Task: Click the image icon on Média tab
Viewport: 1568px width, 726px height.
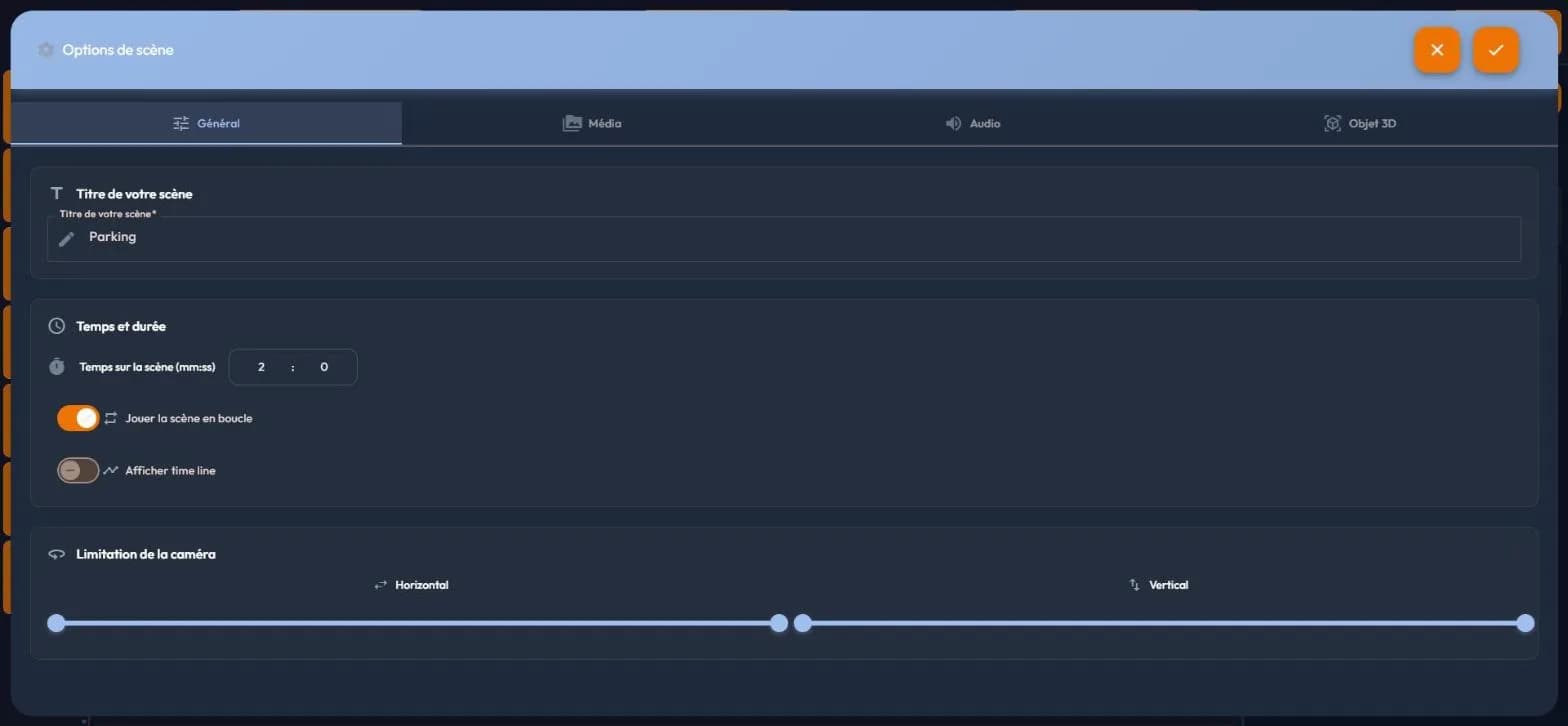Action: pyautogui.click(x=572, y=123)
